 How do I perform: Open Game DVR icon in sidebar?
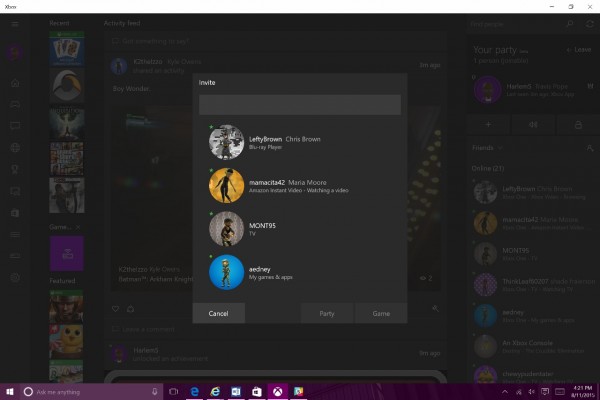(15, 191)
